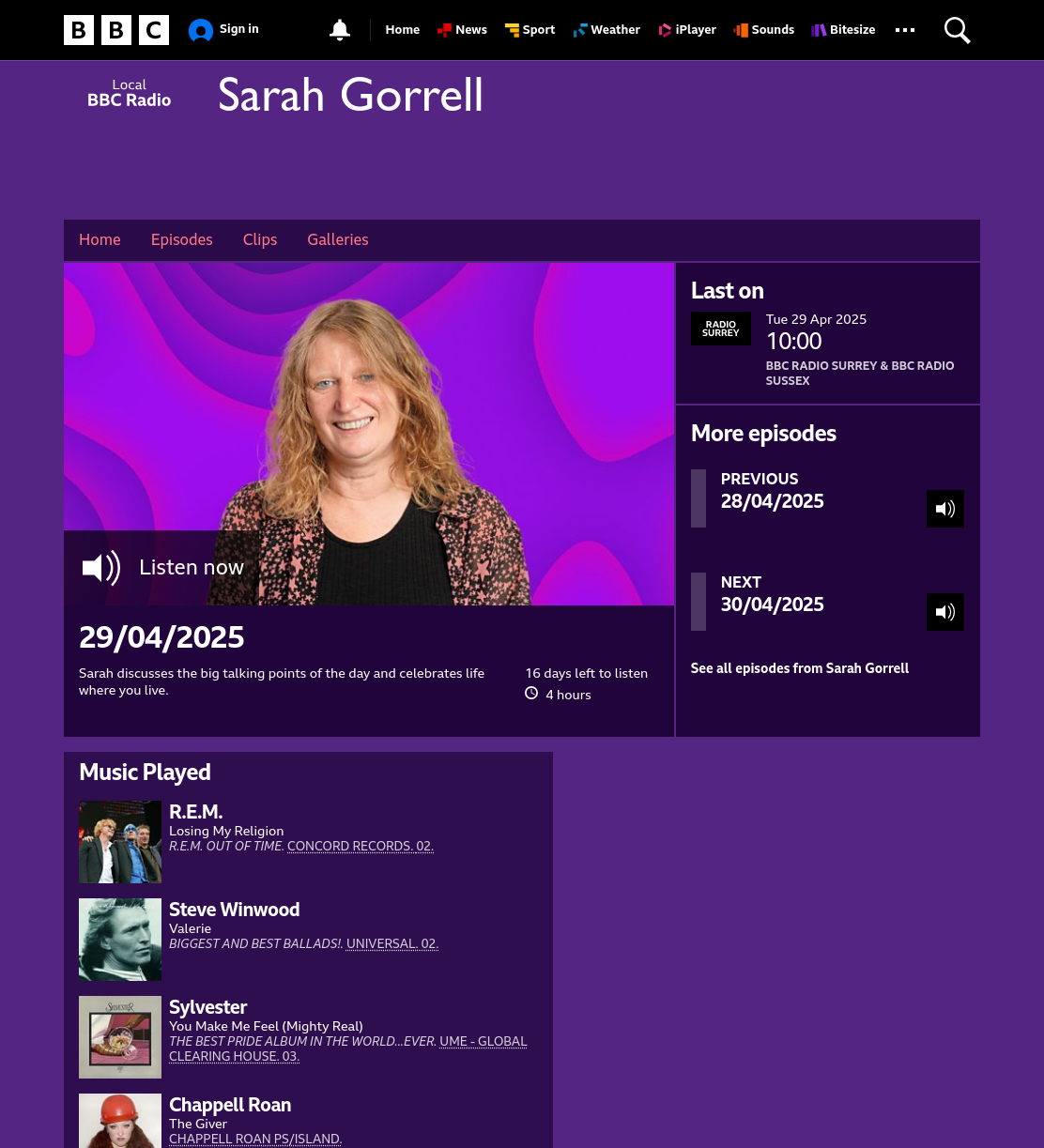1044x1148 pixels.
Task: Click You Make Me Feel (Mighty Real) title
Action: [x=266, y=1026]
